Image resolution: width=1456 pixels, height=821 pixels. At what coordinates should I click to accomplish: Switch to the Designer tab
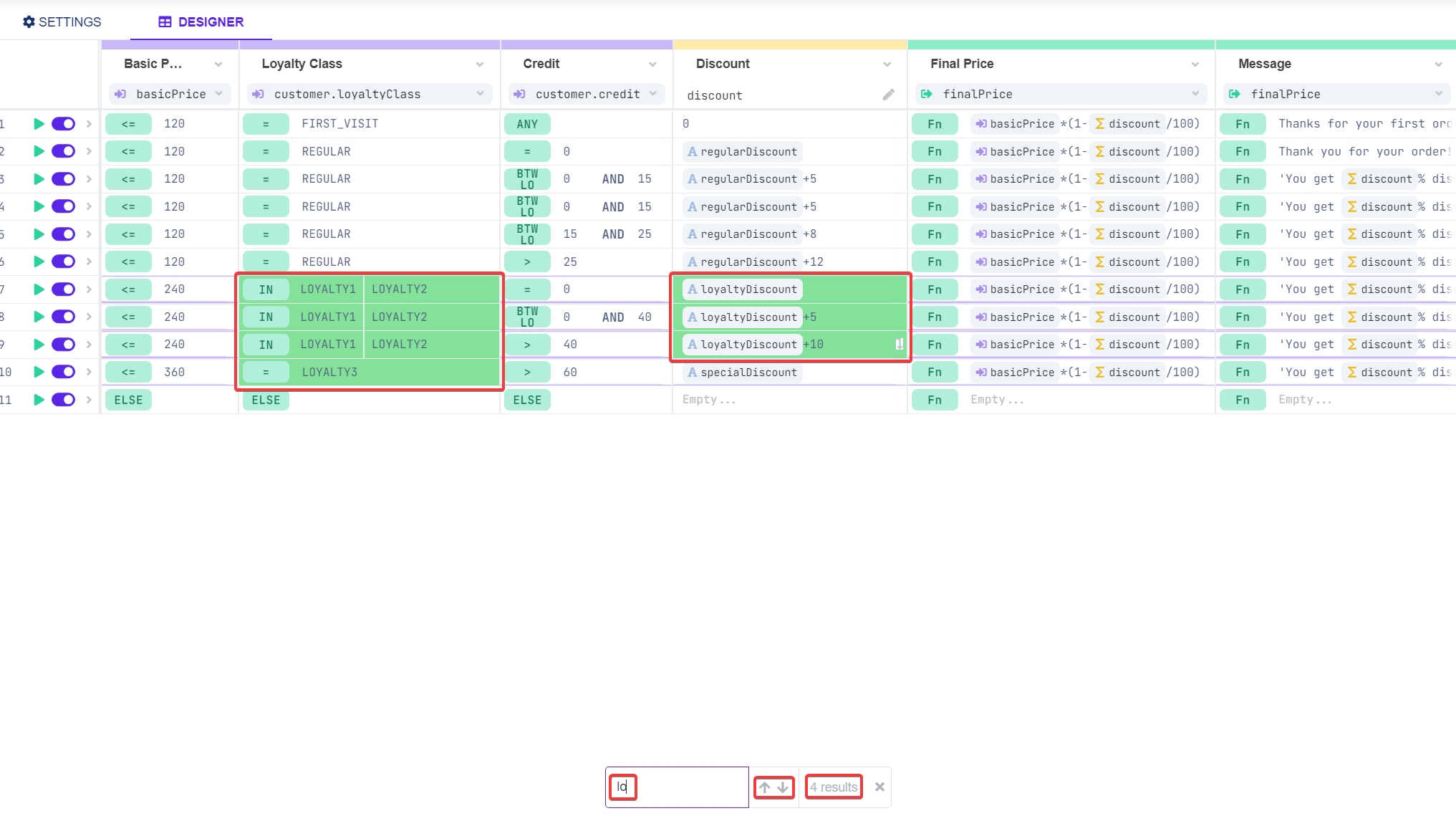tap(201, 21)
